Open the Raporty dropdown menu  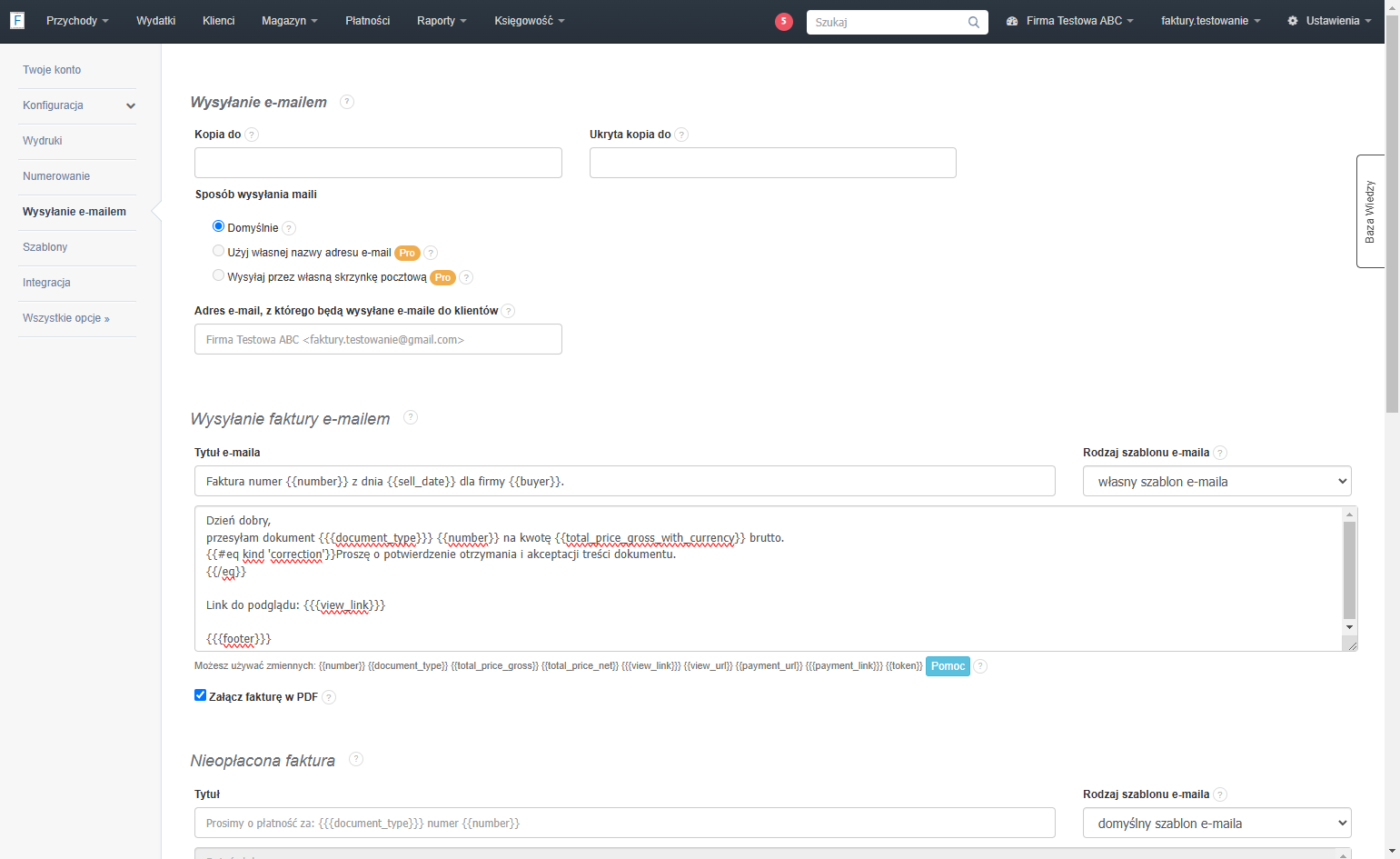[x=442, y=21]
